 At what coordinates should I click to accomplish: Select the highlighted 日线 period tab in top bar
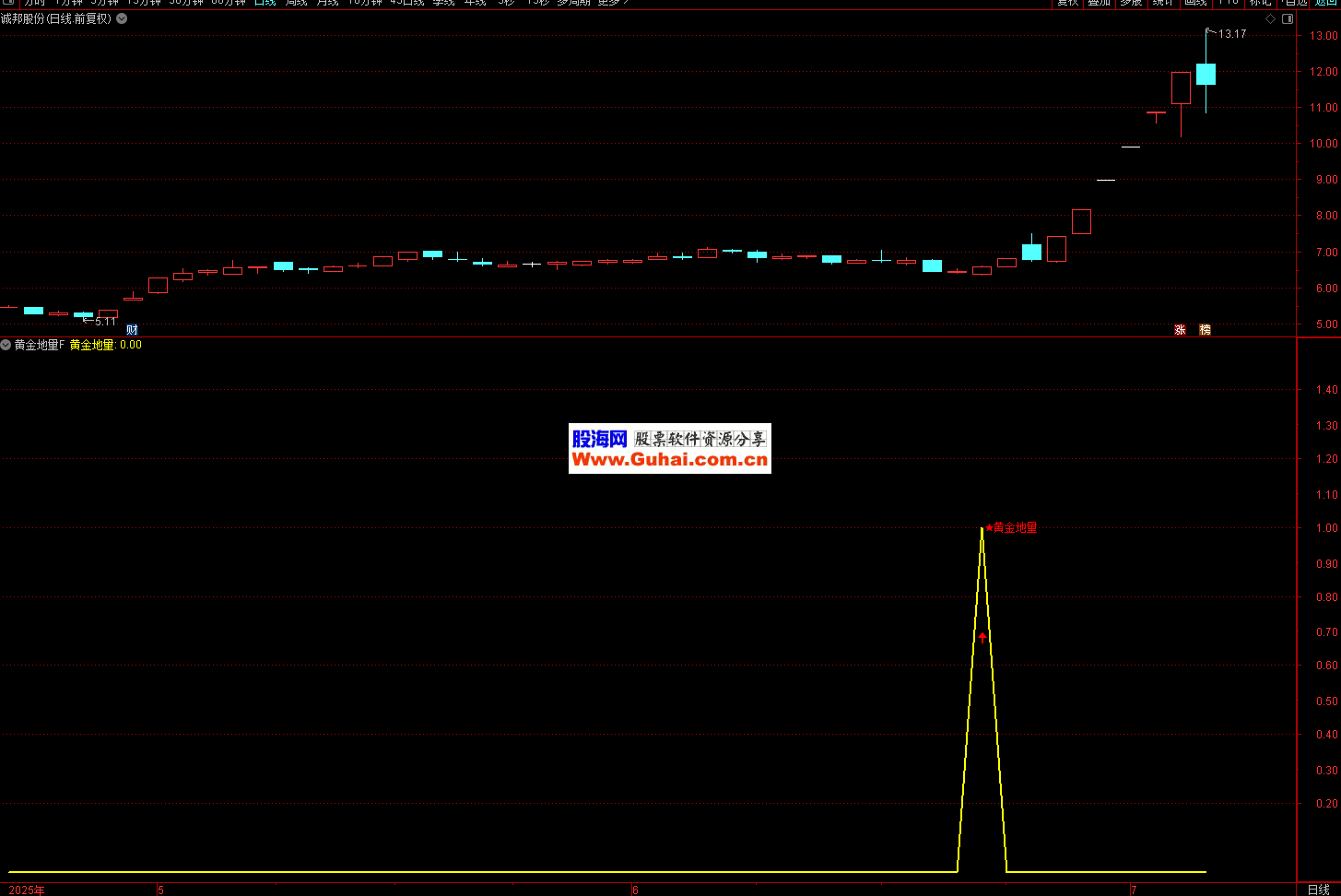265,3
